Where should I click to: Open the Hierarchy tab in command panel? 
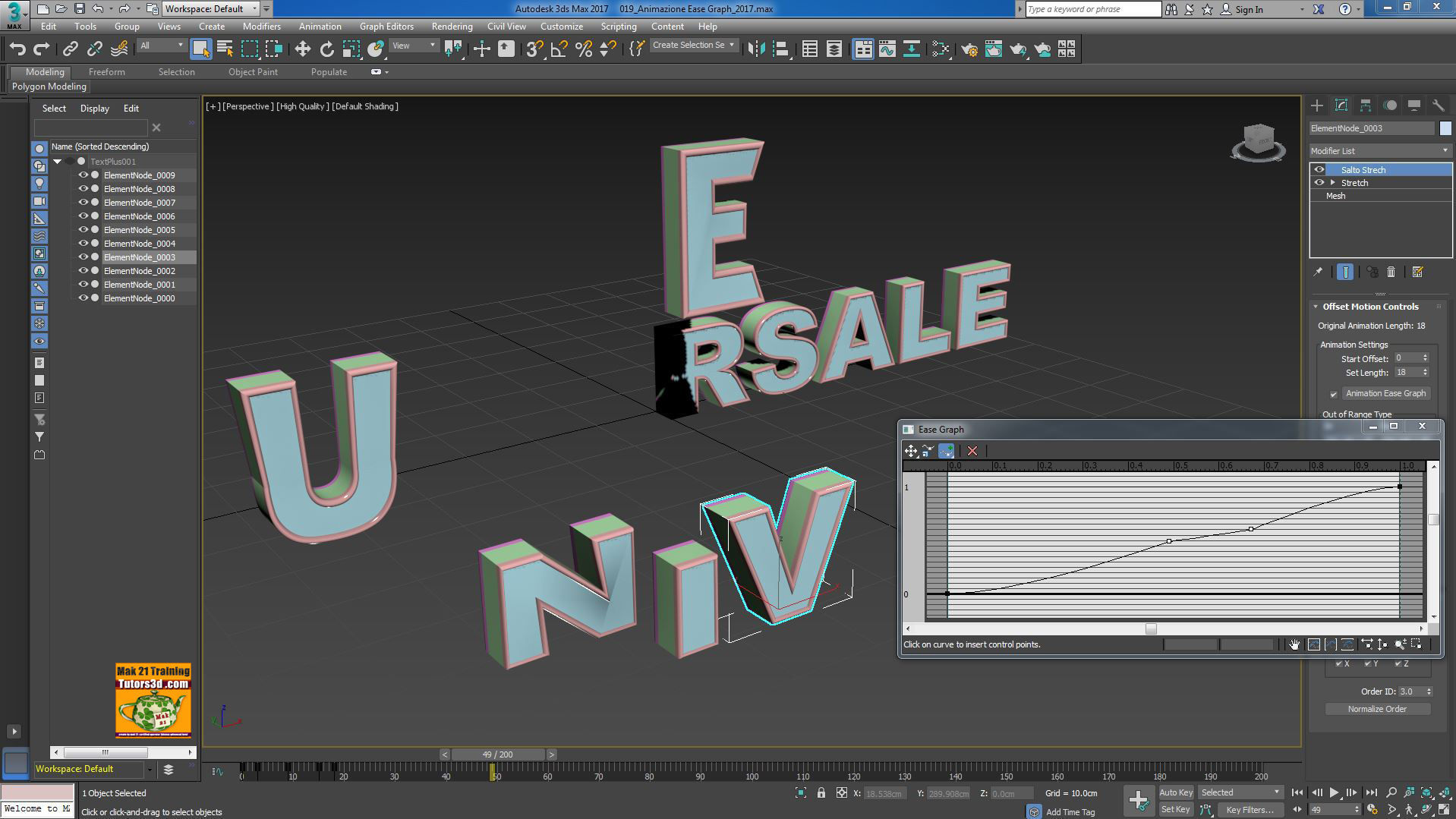[x=1366, y=106]
